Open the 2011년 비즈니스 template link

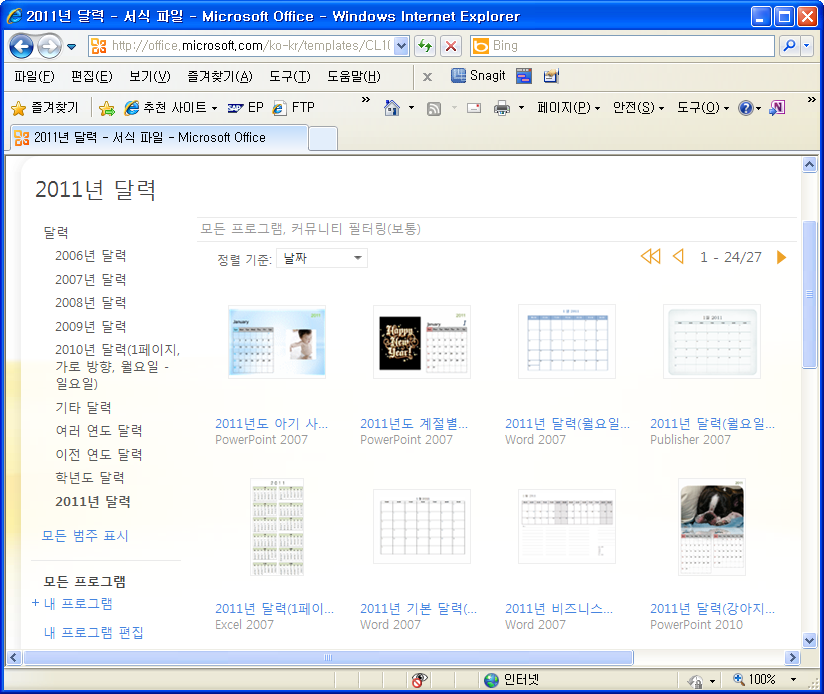559,609
